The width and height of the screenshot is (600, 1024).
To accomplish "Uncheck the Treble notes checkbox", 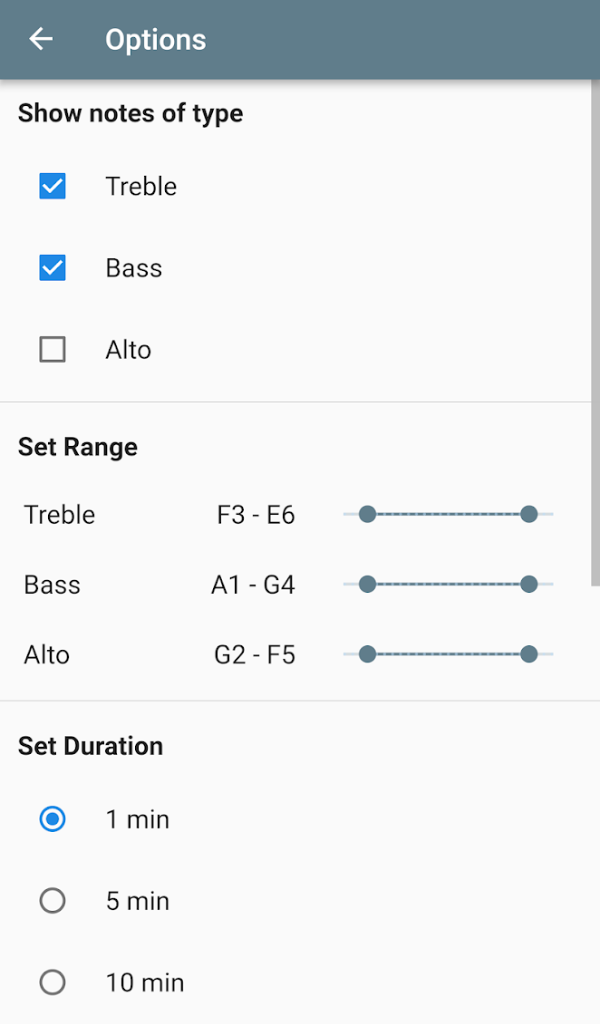I will 52,186.
